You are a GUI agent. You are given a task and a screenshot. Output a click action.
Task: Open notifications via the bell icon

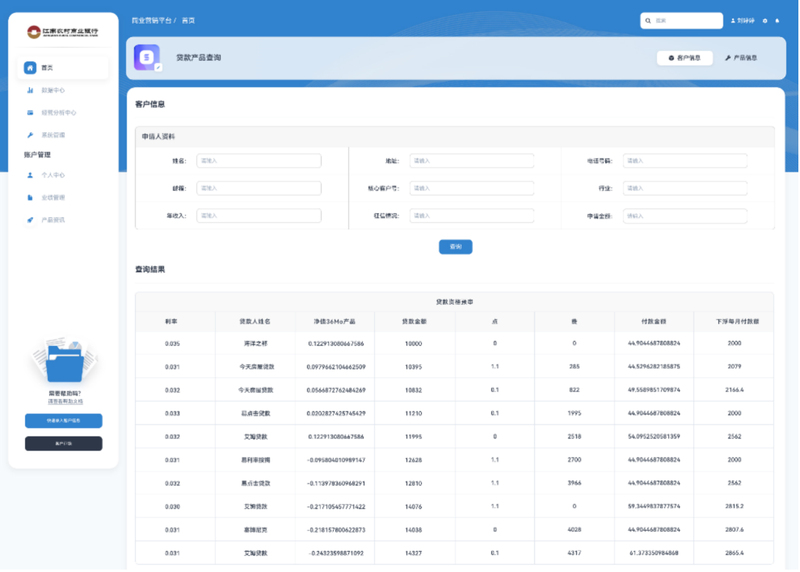778,21
